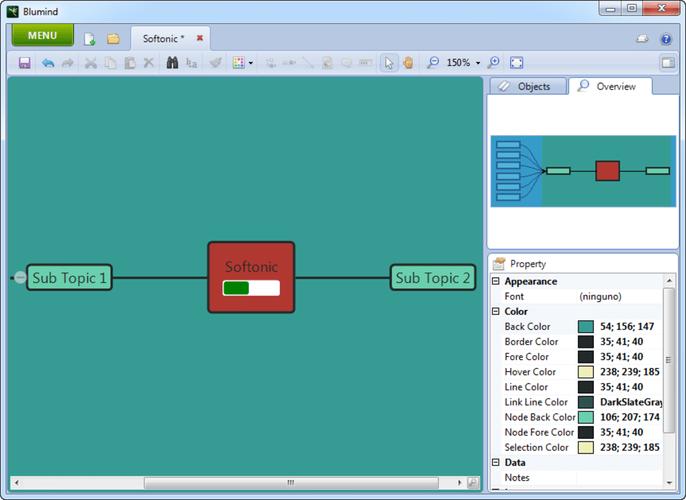Create new document with page icon

[89, 39]
